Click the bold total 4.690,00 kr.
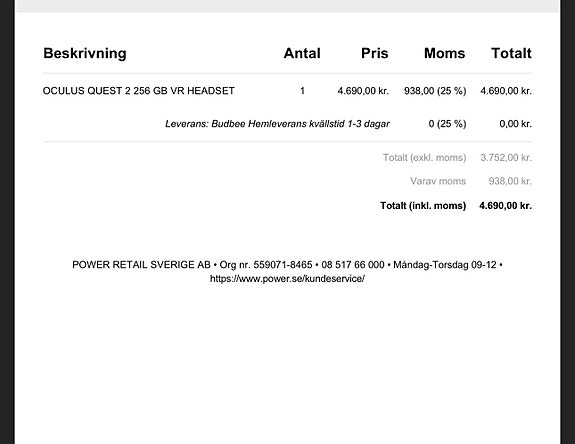 click(505, 205)
